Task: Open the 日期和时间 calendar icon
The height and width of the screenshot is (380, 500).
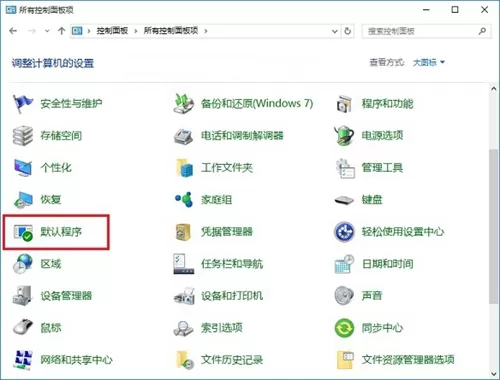Action: 344,264
